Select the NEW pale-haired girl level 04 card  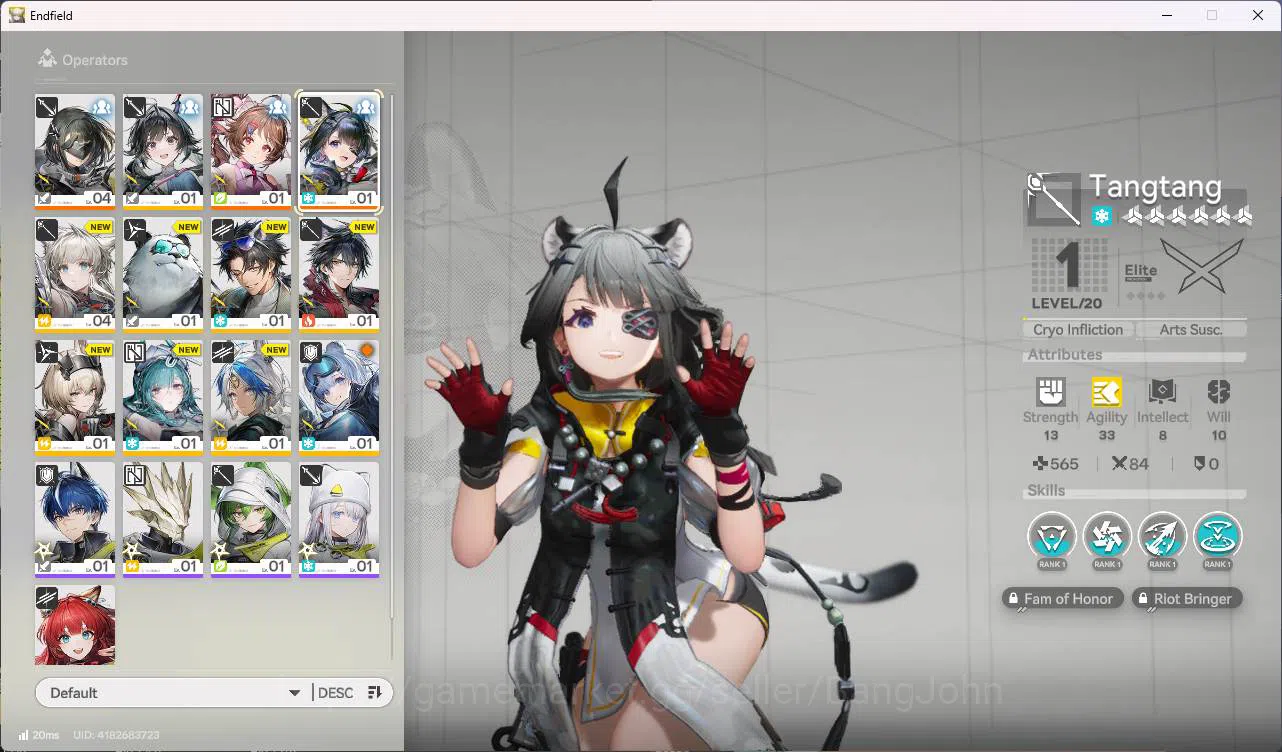coord(75,275)
